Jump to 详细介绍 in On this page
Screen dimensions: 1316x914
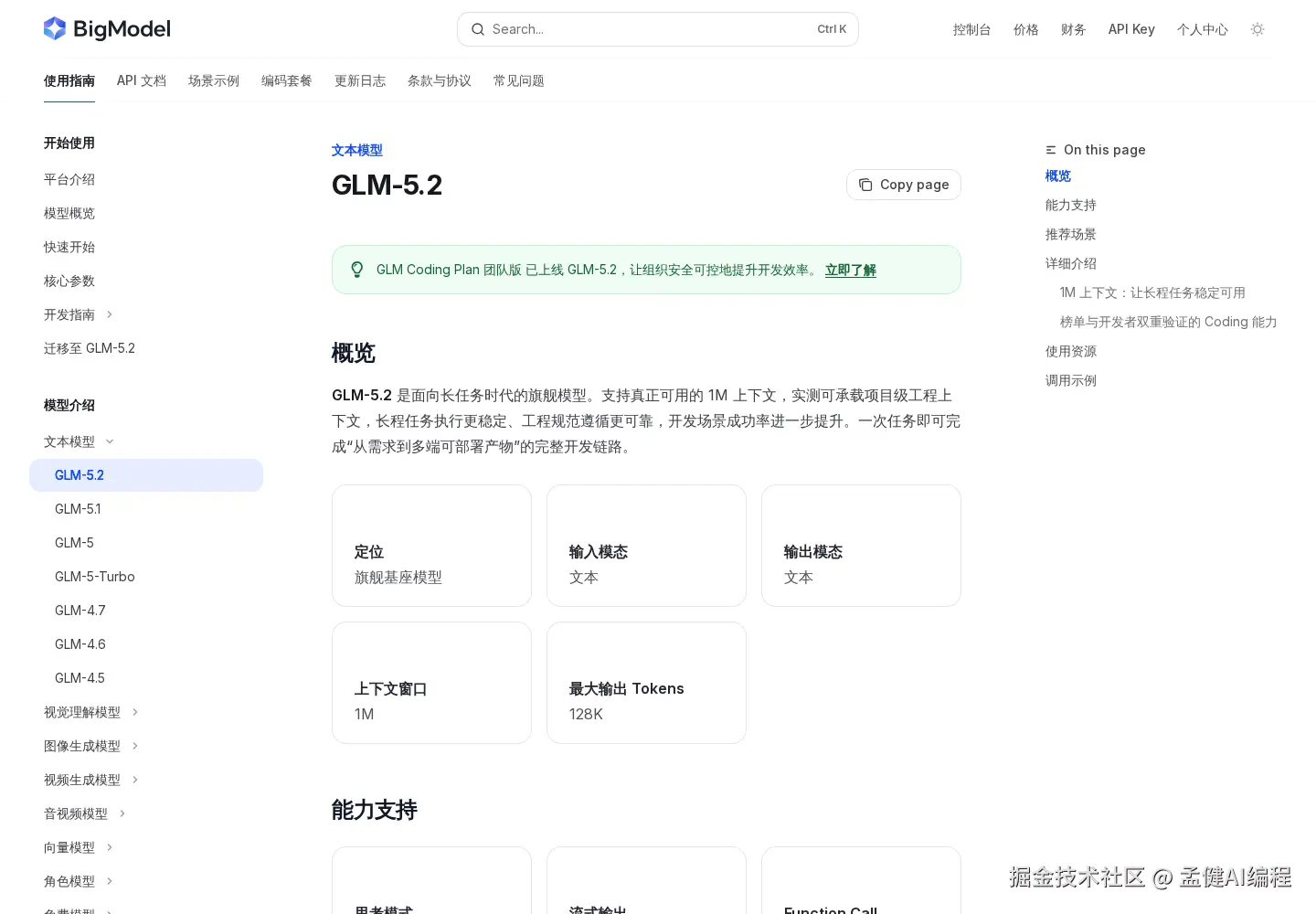click(x=1071, y=263)
